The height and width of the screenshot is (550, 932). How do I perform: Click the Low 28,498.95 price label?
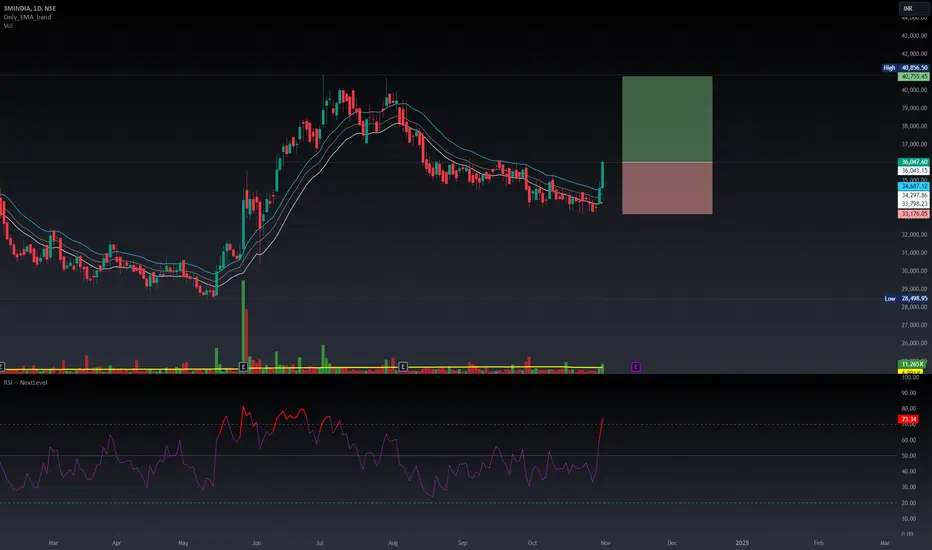click(x=906, y=298)
